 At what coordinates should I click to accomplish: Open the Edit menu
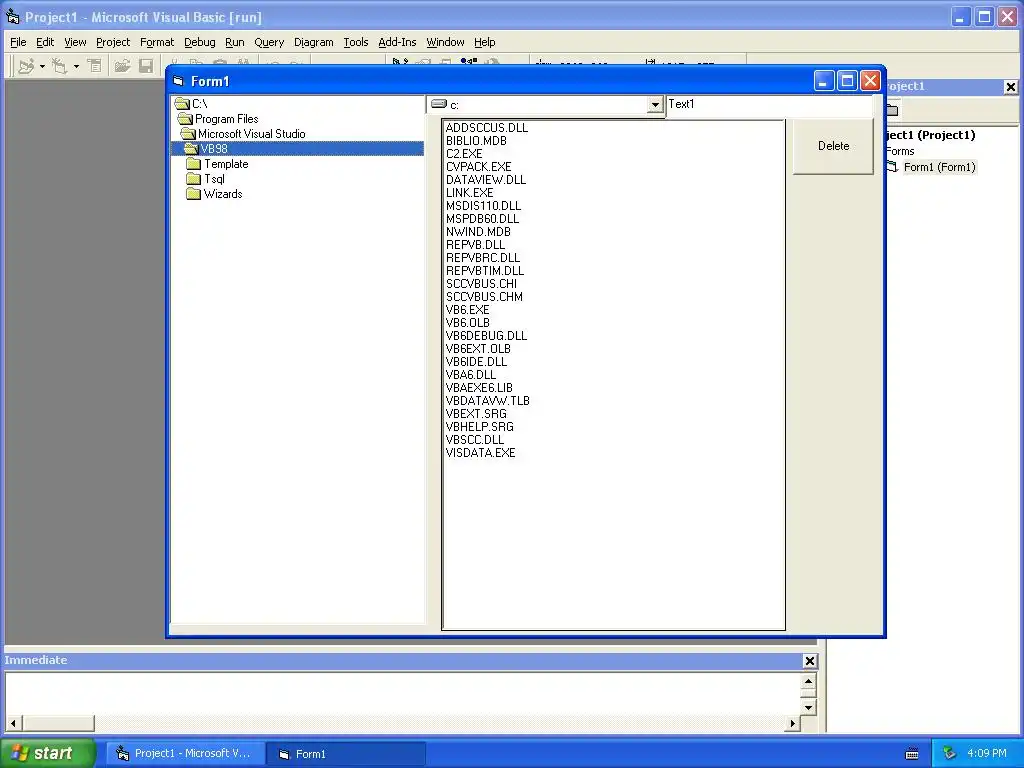click(45, 42)
